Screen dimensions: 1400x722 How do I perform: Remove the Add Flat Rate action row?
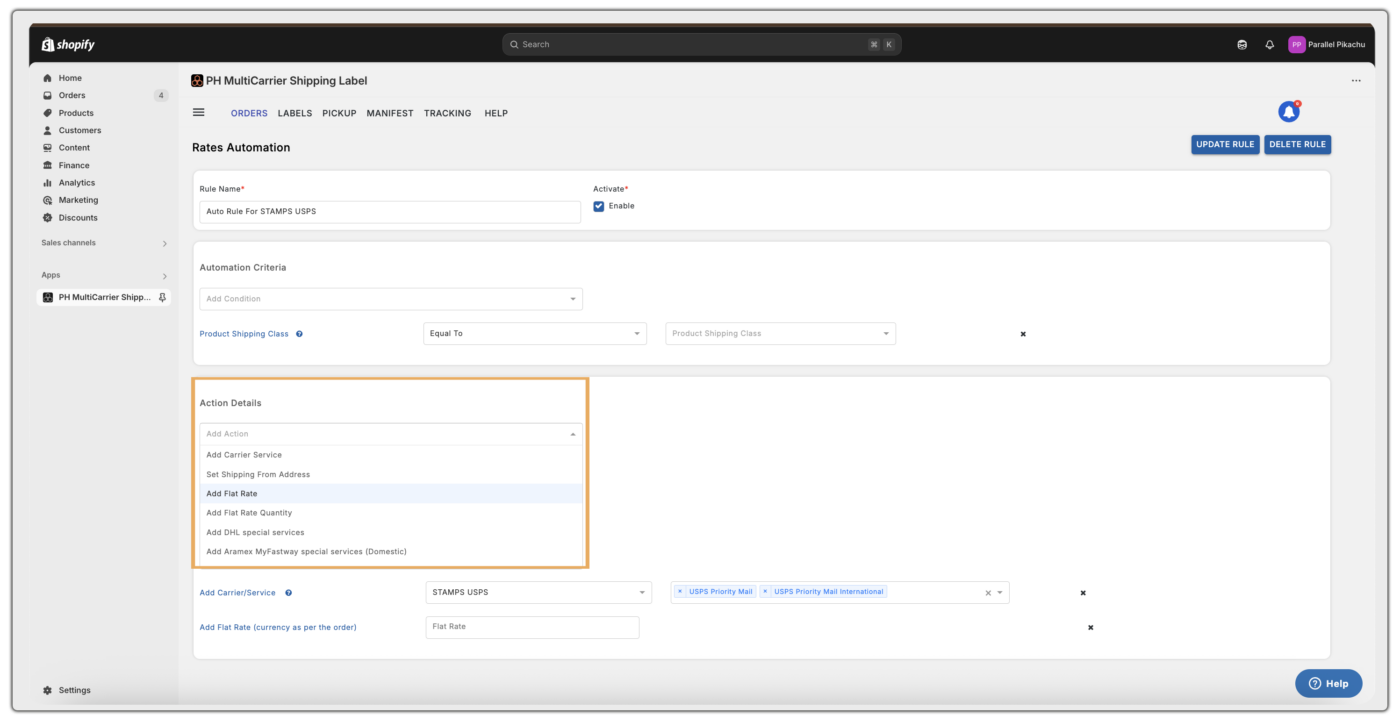[x=1090, y=627]
